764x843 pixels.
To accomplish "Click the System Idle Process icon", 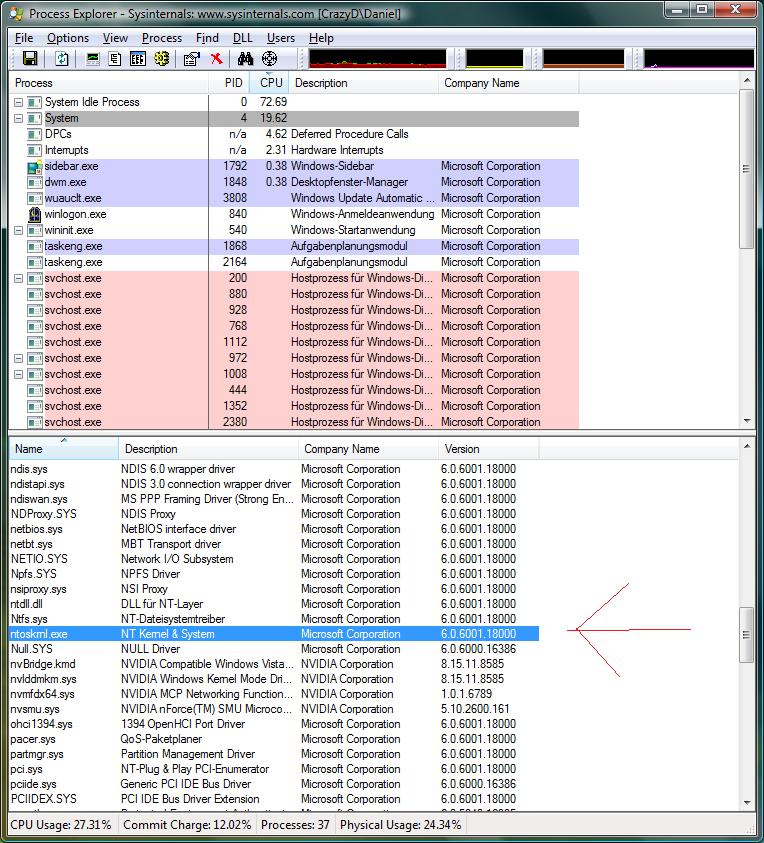I will tap(34, 102).
